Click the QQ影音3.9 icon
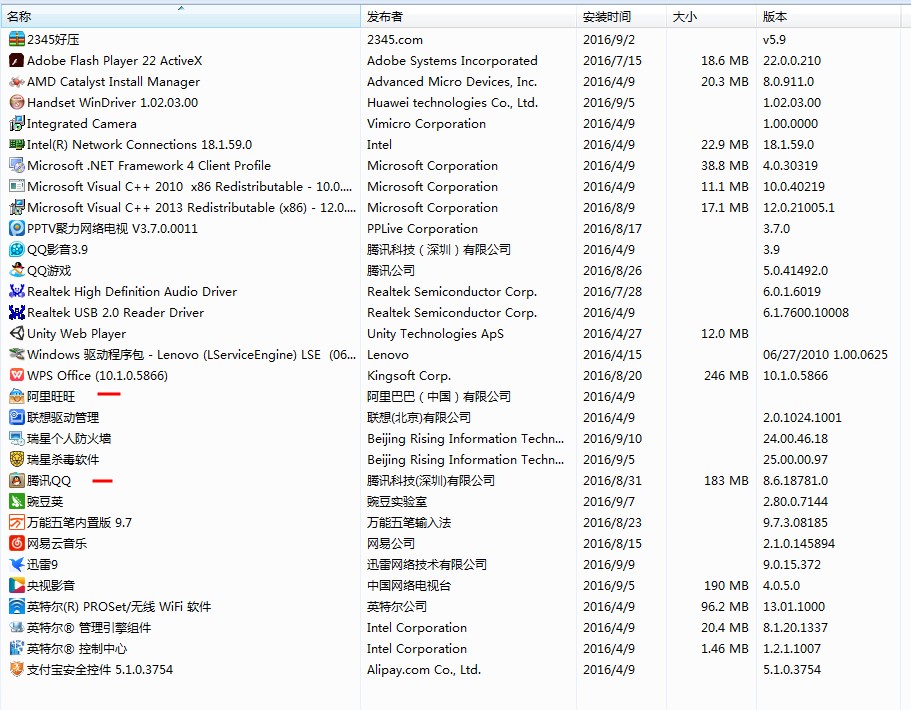The width and height of the screenshot is (911, 710). pyautogui.click(x=17, y=249)
